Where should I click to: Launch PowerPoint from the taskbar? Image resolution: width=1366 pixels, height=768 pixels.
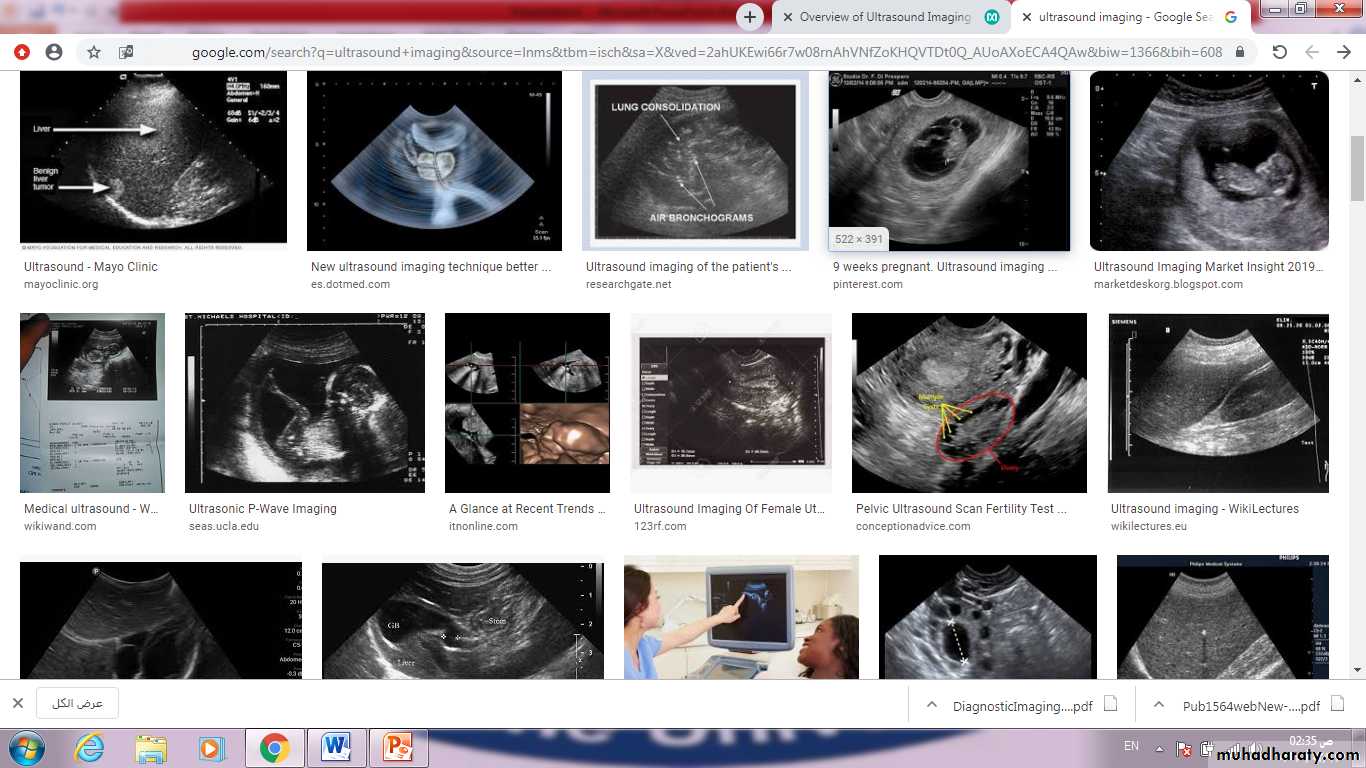398,747
